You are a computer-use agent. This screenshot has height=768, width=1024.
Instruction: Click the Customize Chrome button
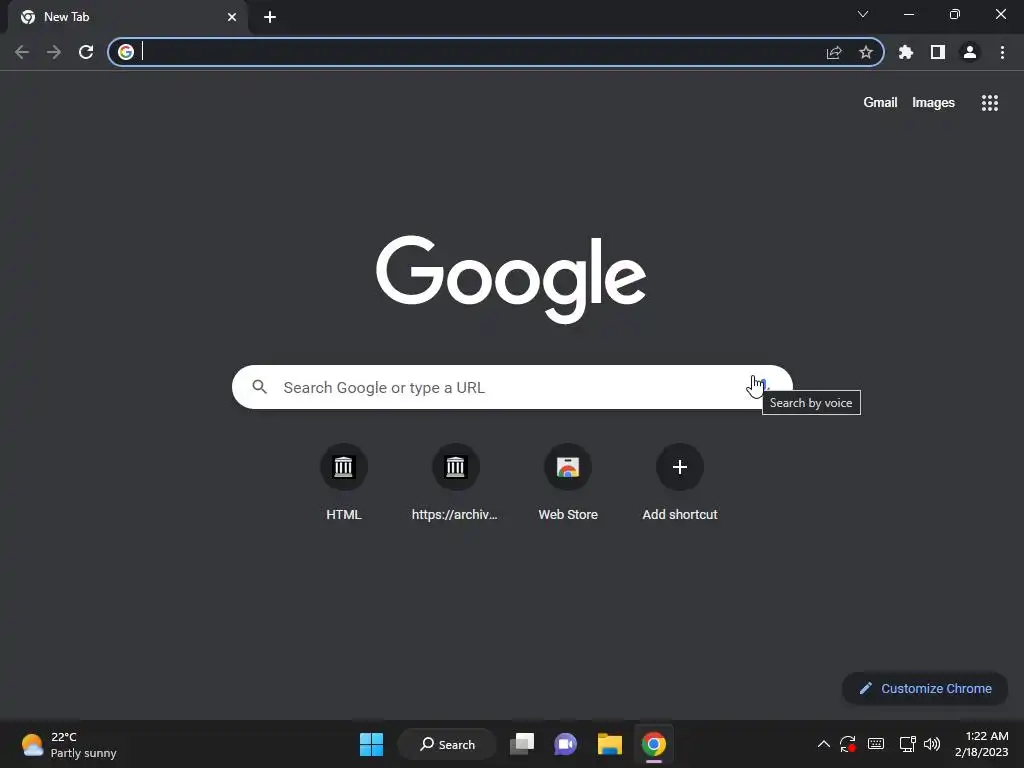[925, 688]
